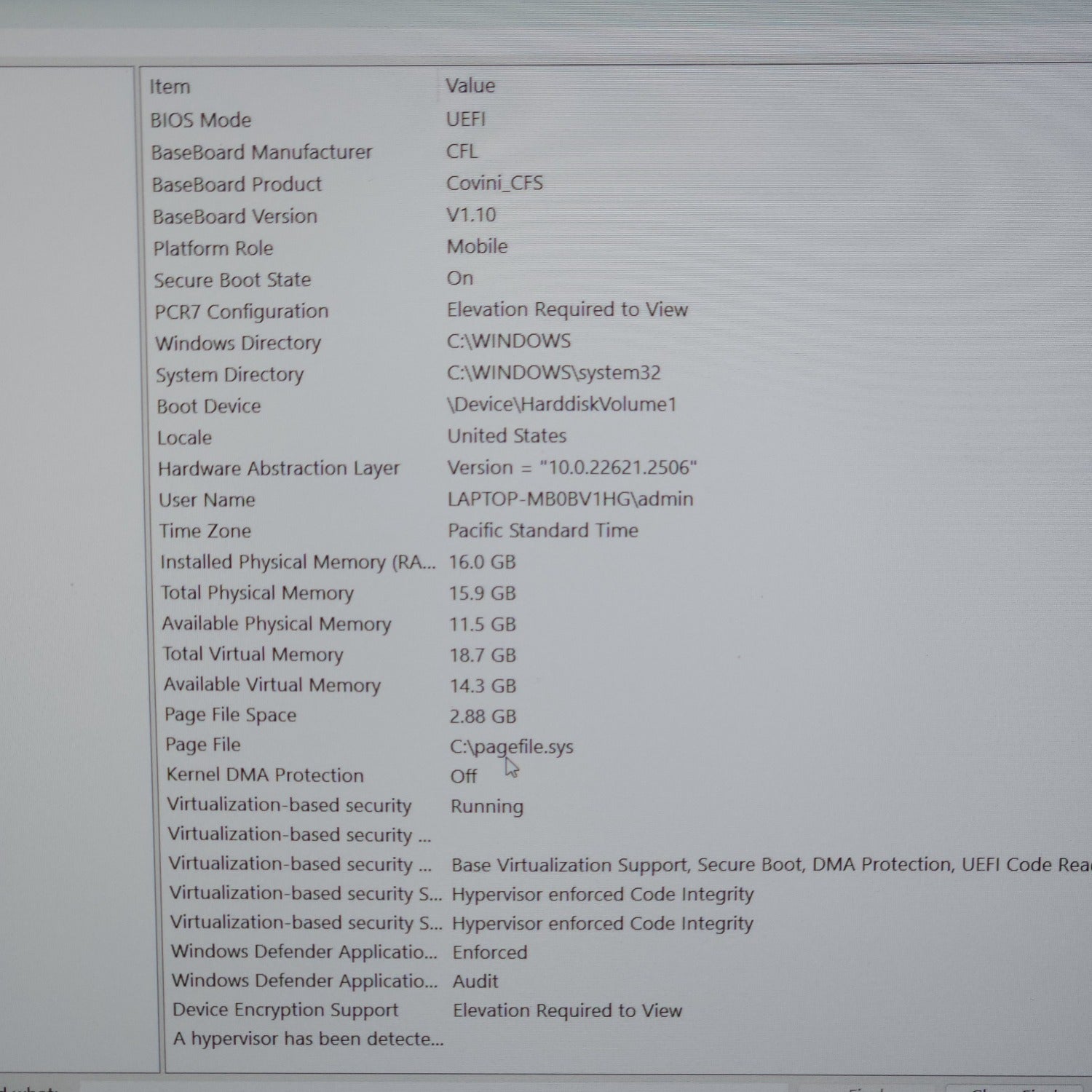Select the BaseBoard Manufacturer entry
The image size is (1092, 1092).
(261, 152)
